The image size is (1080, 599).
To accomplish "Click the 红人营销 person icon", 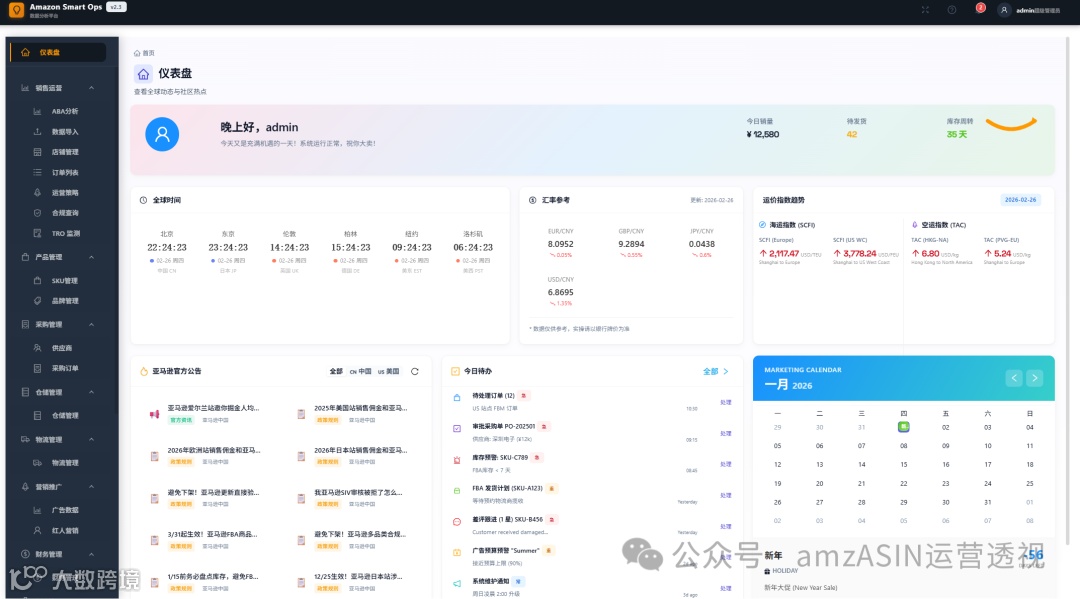I will [37, 530].
